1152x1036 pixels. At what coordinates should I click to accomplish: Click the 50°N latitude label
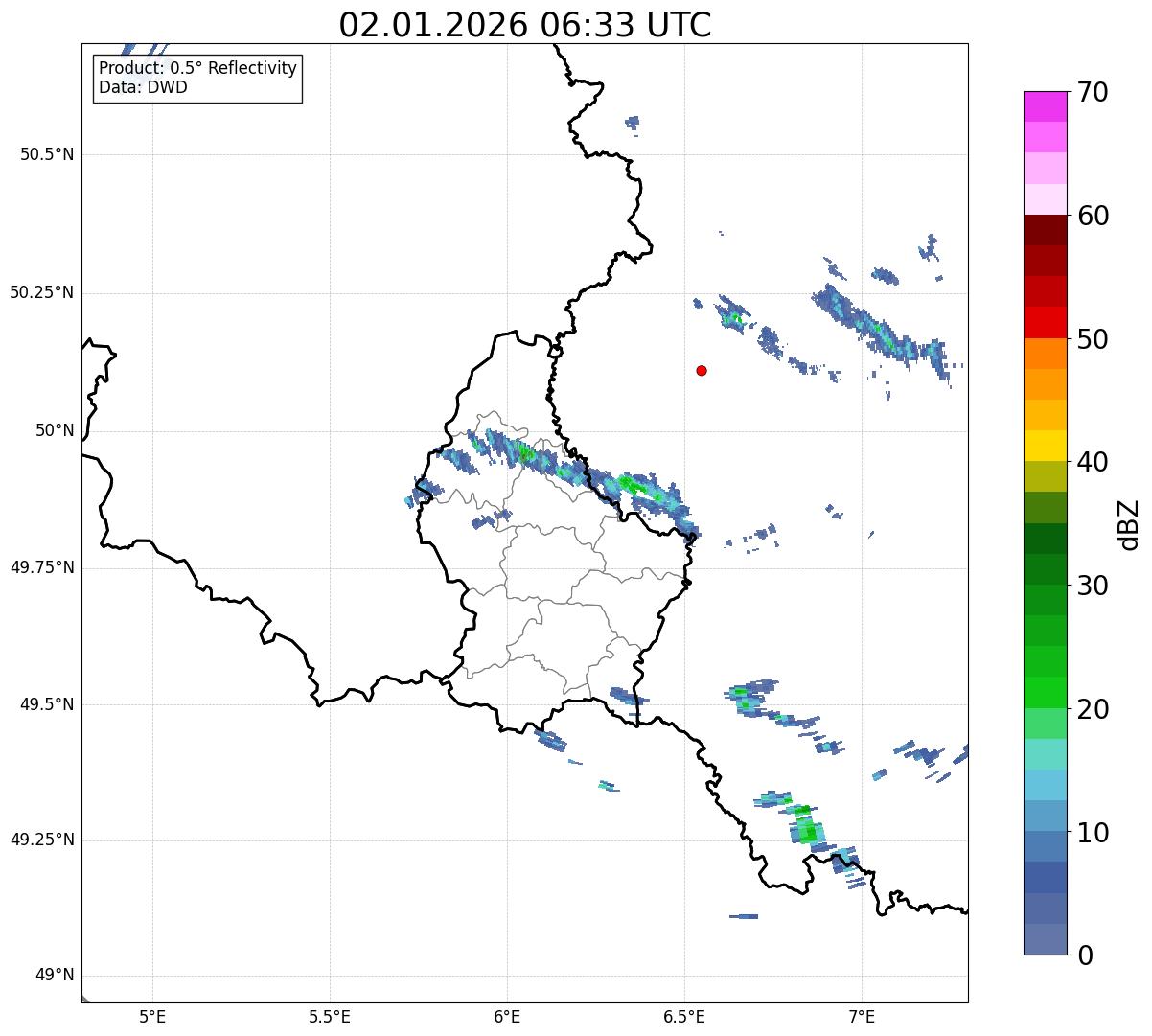tap(55, 430)
